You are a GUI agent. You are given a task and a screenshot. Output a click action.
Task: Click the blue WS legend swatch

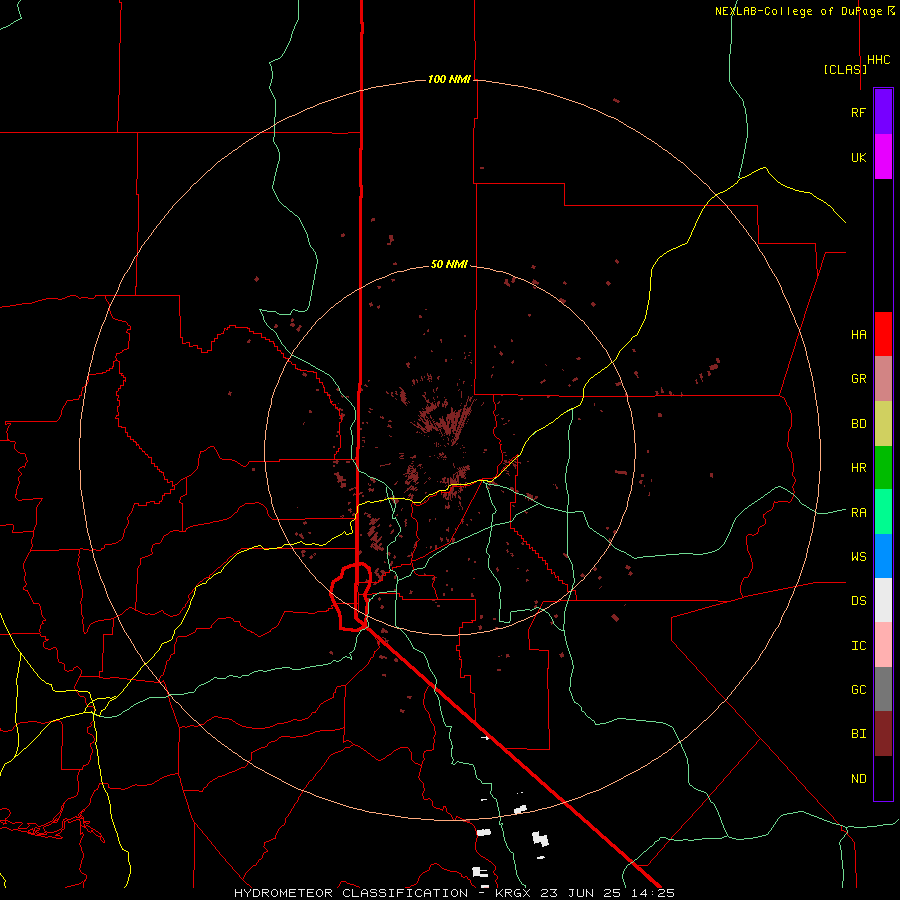click(x=883, y=556)
